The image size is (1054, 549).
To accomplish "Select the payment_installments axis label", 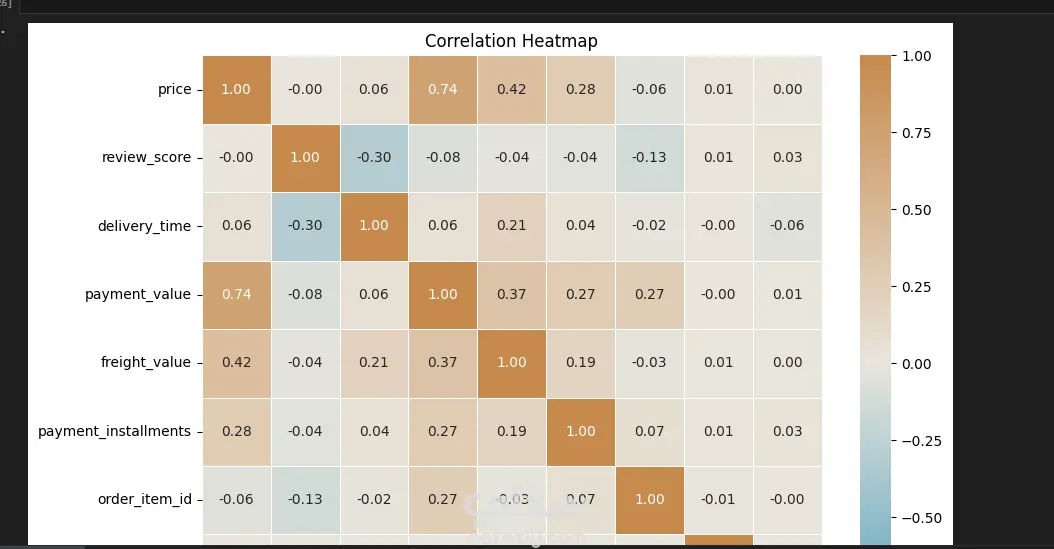I will (x=114, y=431).
